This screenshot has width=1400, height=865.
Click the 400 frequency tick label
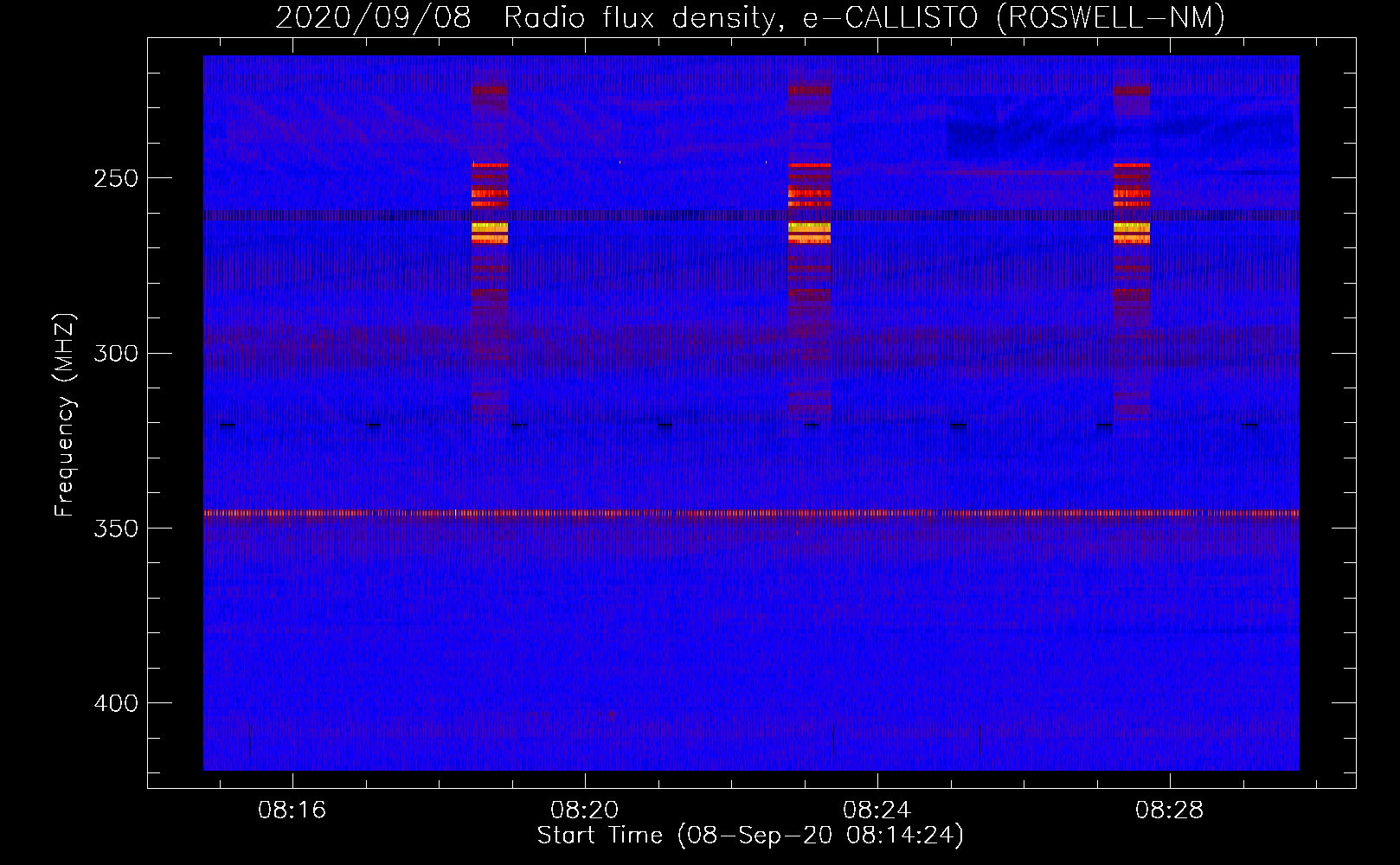click(116, 703)
